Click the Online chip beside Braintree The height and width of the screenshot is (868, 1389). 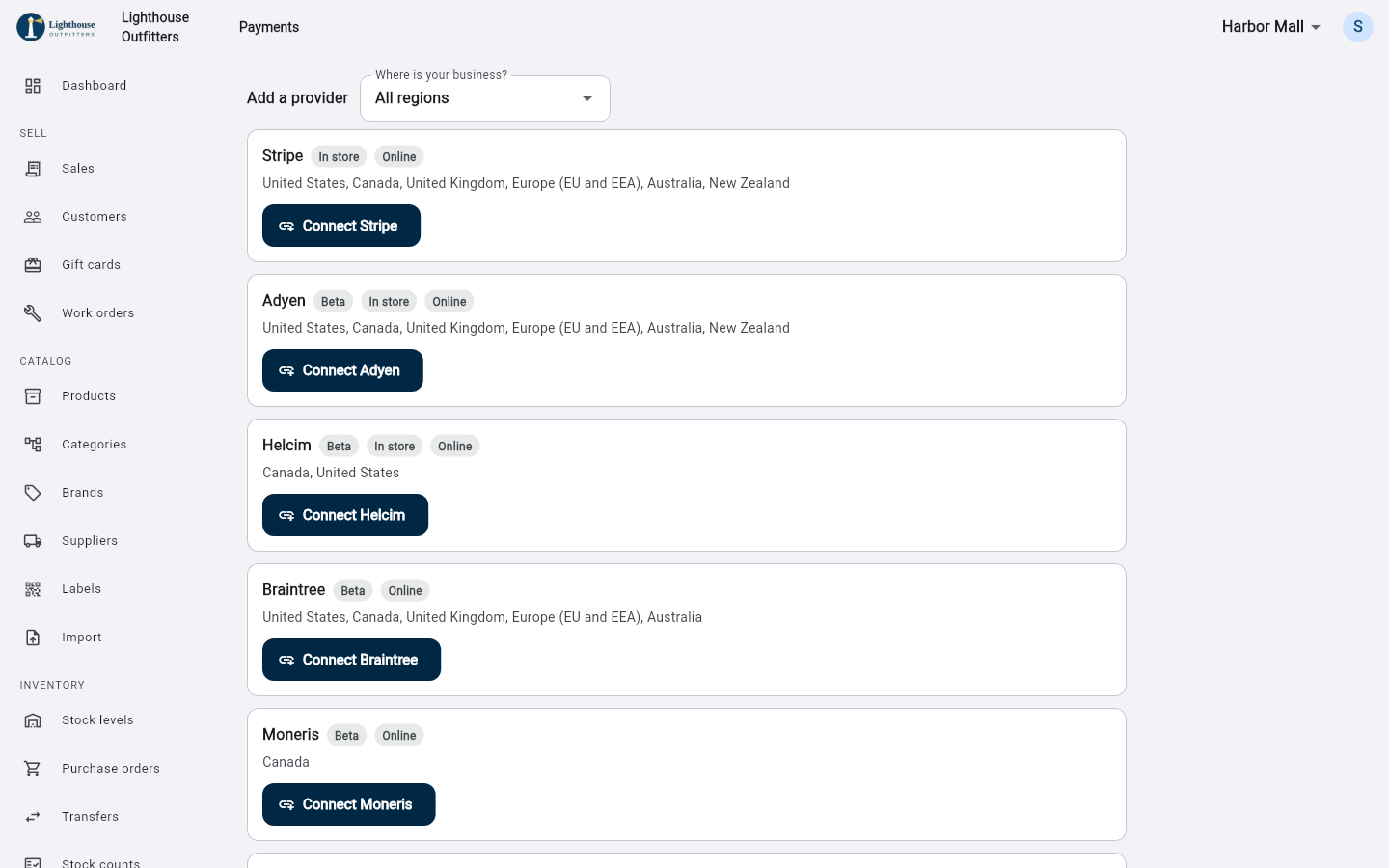click(x=405, y=591)
